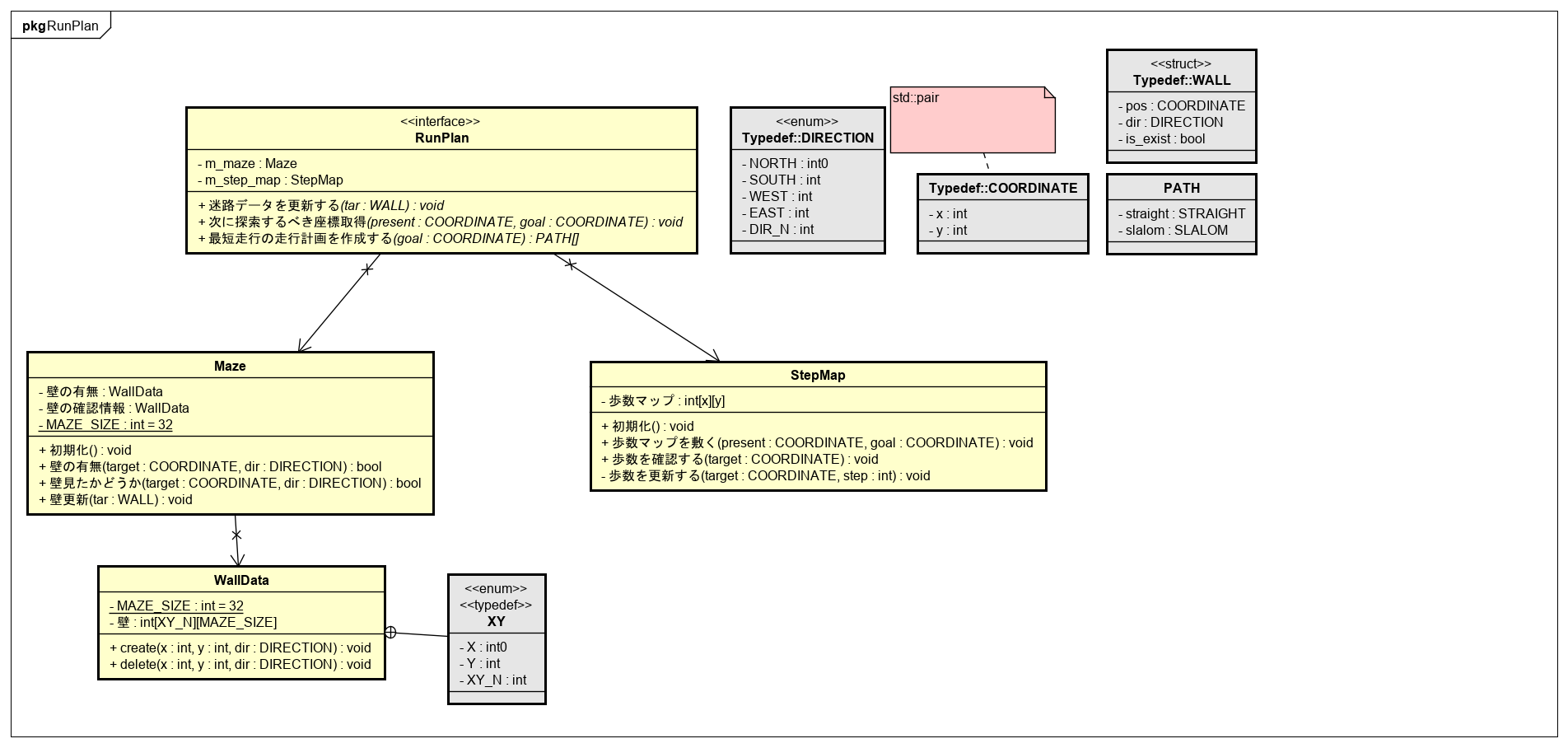The image size is (1568, 748).
Task: Select the dir : DIRECTION attribute in WALL
Action: click(1170, 122)
